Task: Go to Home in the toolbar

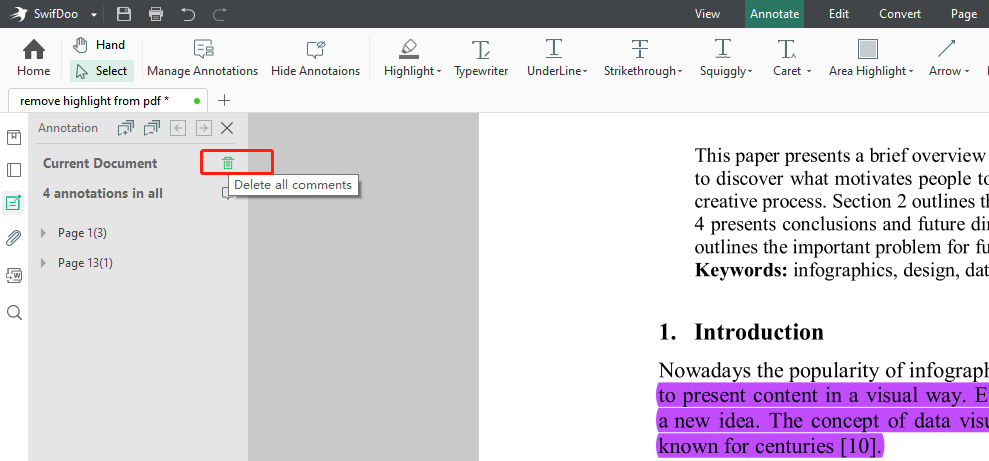Action: point(33,58)
